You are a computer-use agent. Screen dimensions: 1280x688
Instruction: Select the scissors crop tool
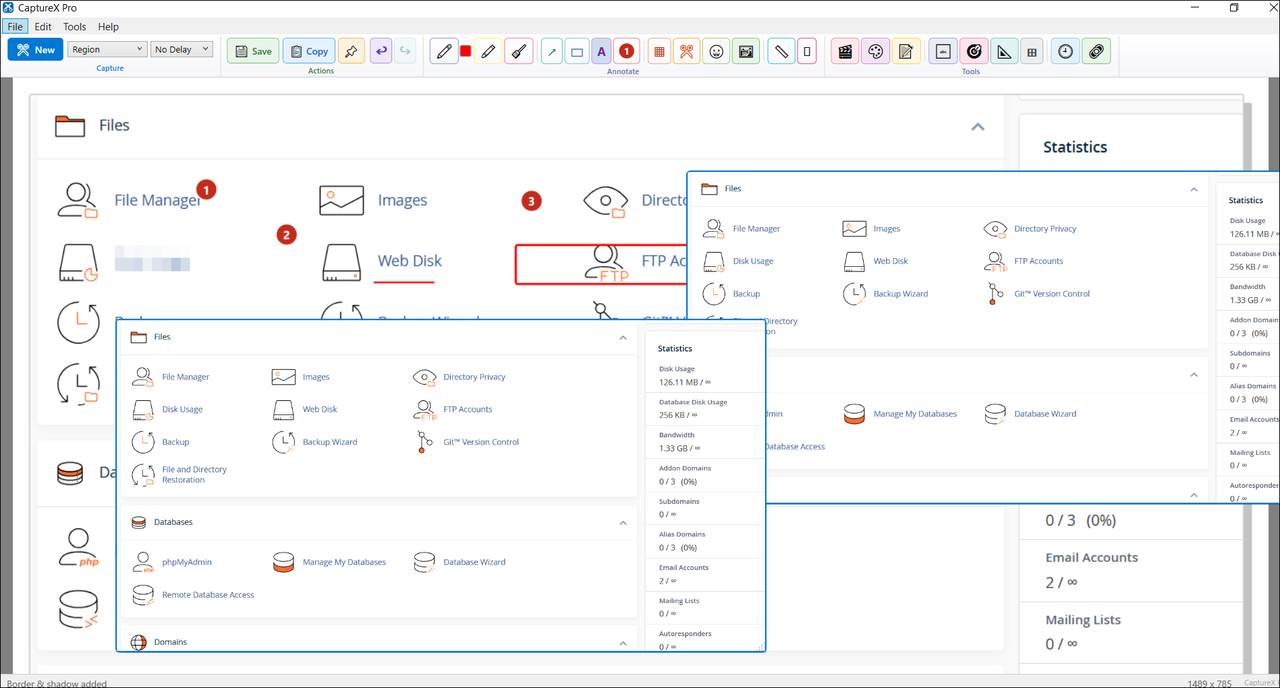click(x=686, y=51)
